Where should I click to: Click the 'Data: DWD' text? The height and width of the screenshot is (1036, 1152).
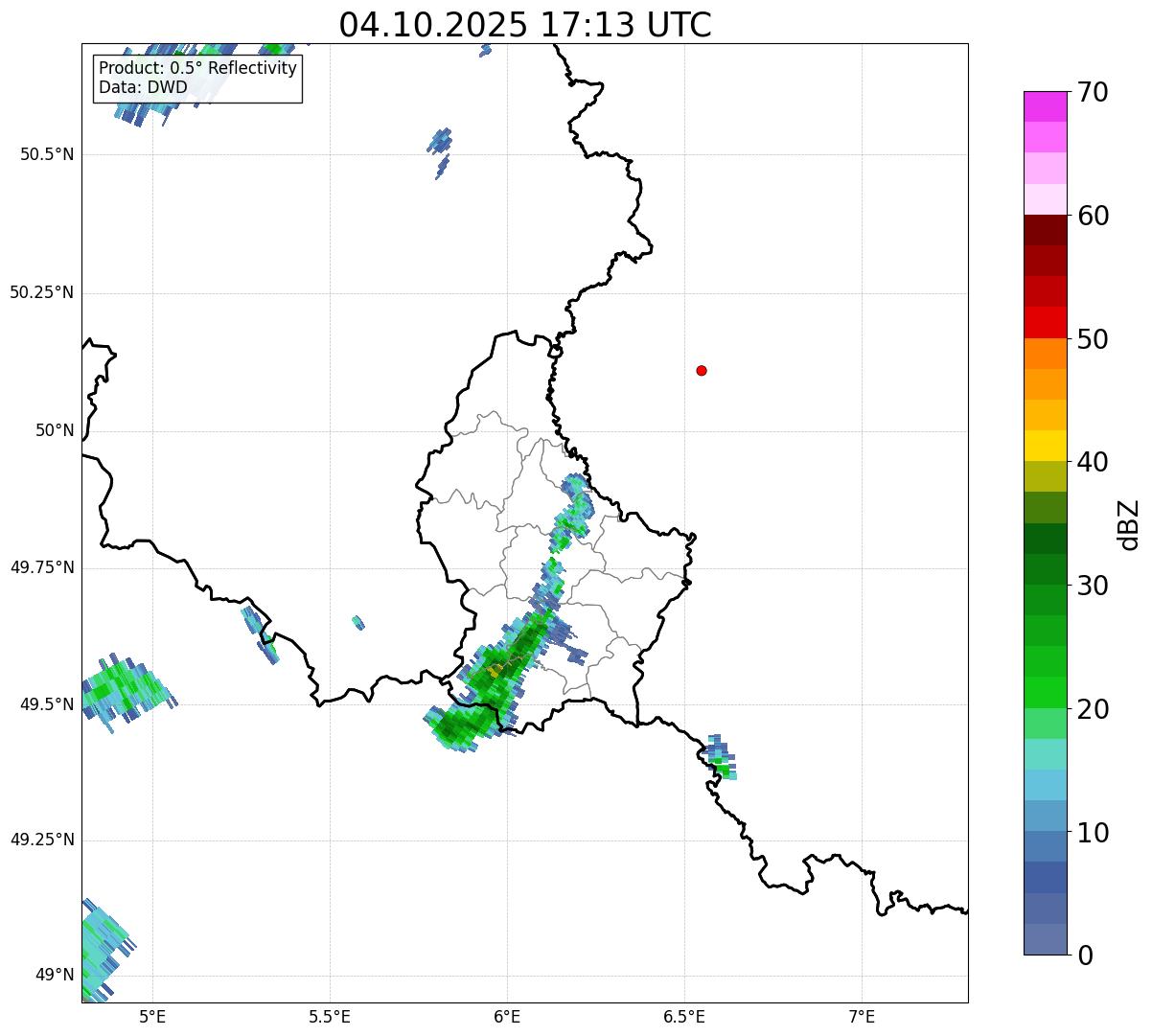(x=143, y=88)
